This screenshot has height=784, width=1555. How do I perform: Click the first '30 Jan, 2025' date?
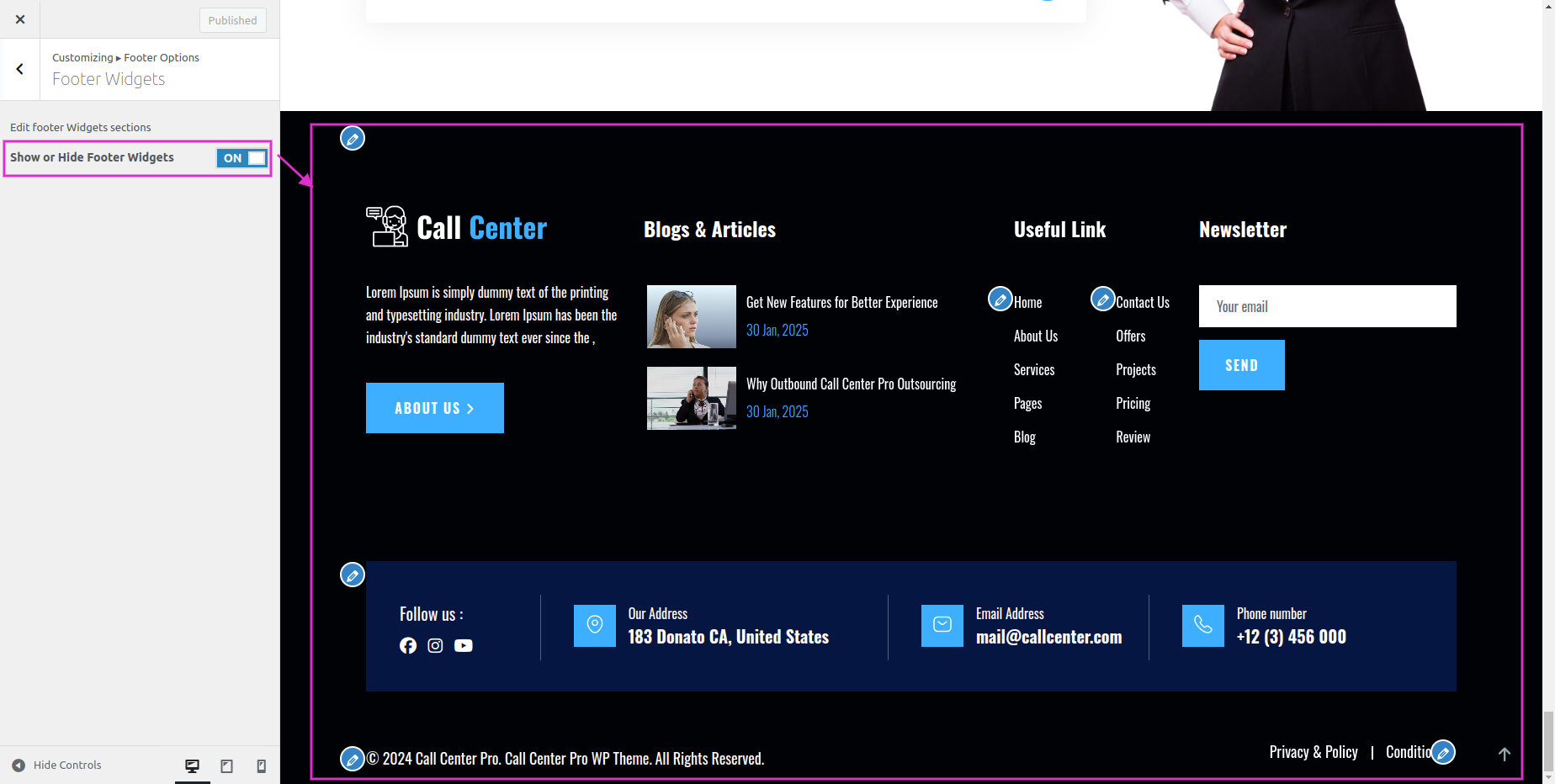click(x=777, y=330)
